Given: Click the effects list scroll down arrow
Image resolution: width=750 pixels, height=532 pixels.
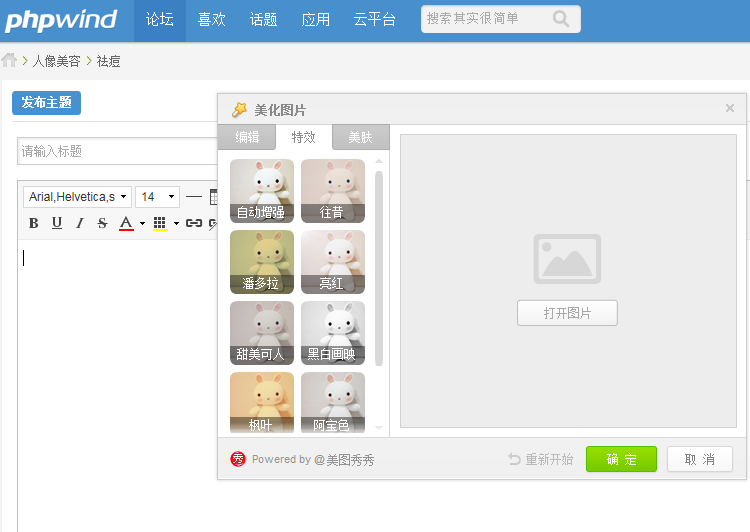Looking at the screenshot, I should [x=379, y=427].
